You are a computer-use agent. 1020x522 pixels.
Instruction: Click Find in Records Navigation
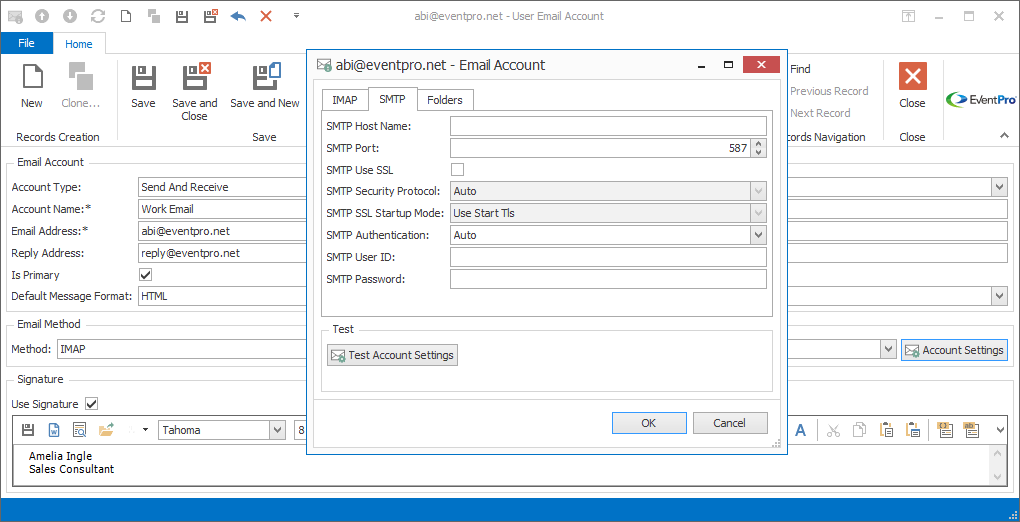pyautogui.click(x=800, y=69)
